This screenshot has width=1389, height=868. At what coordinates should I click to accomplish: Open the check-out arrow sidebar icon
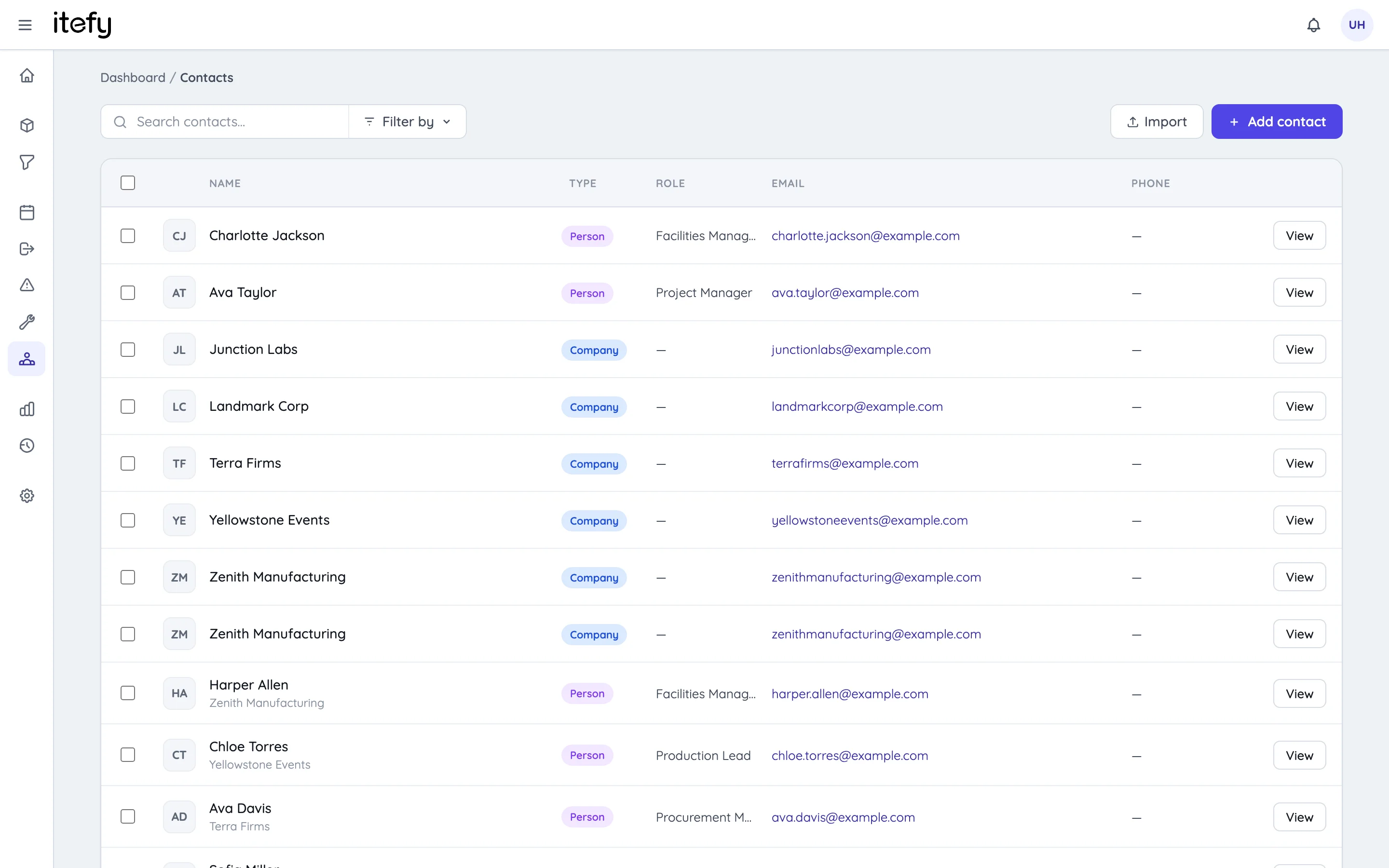[x=27, y=248]
